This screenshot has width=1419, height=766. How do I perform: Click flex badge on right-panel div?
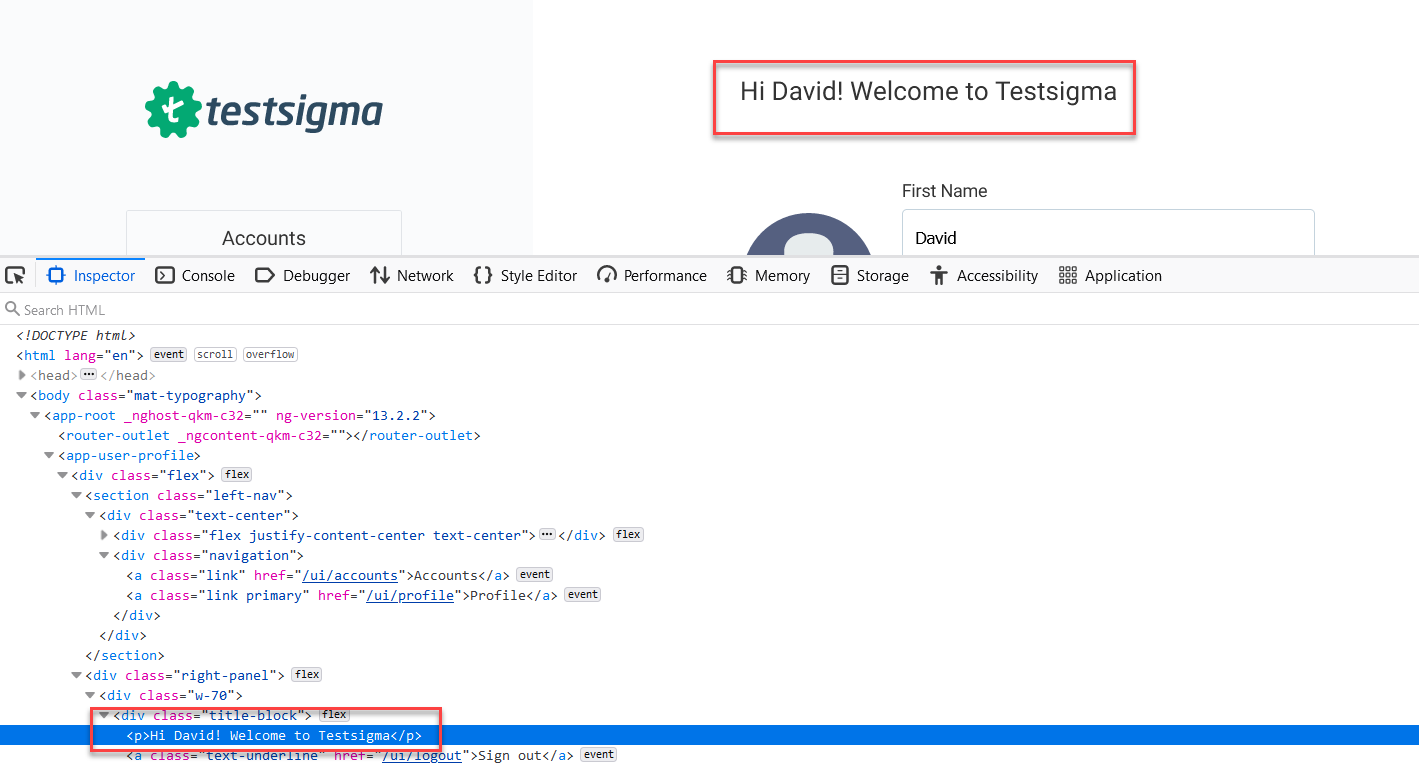(x=306, y=675)
